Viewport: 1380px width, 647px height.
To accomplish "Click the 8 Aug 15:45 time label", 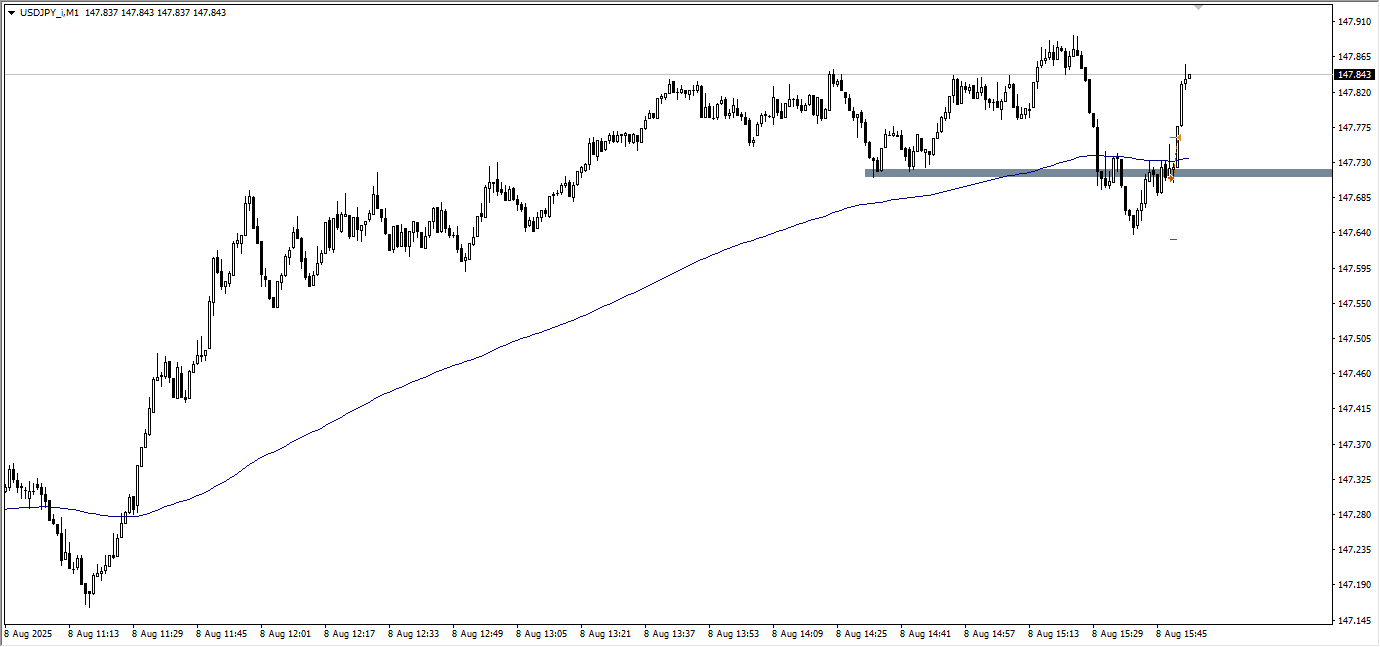I will 1181,634.
